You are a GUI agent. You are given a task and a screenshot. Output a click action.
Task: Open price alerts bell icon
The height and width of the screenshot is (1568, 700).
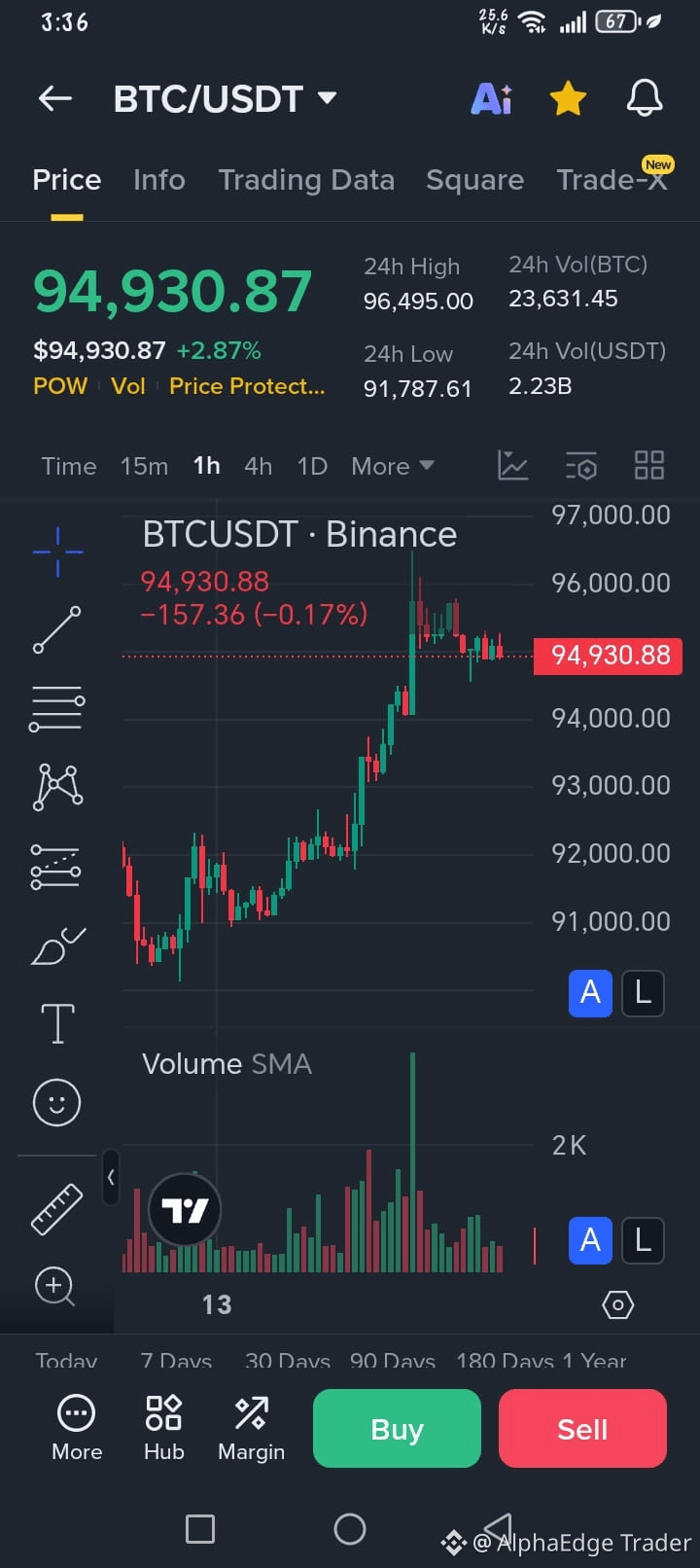coord(644,98)
